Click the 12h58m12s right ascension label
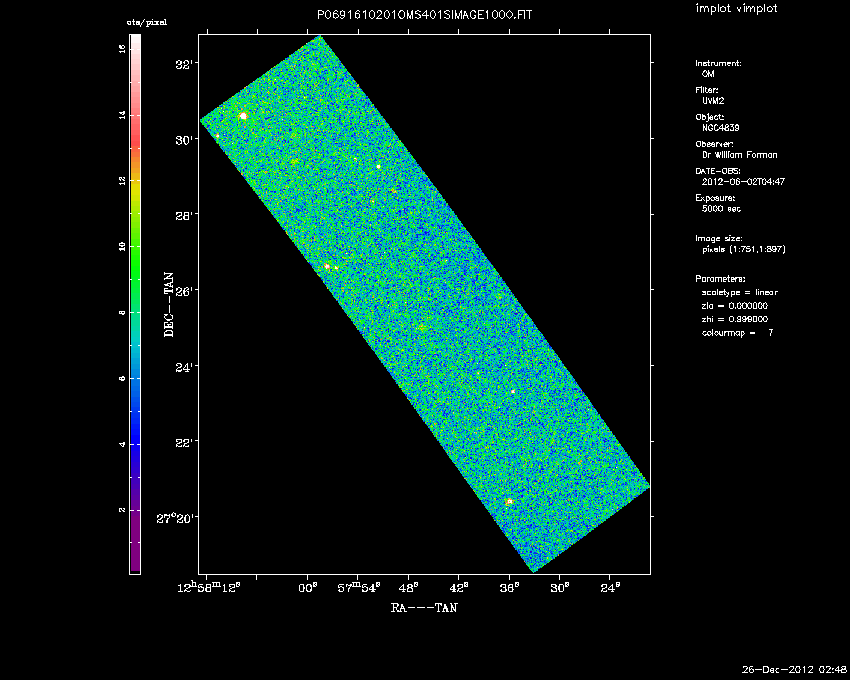Viewport: 850px width, 680px height. (209, 587)
